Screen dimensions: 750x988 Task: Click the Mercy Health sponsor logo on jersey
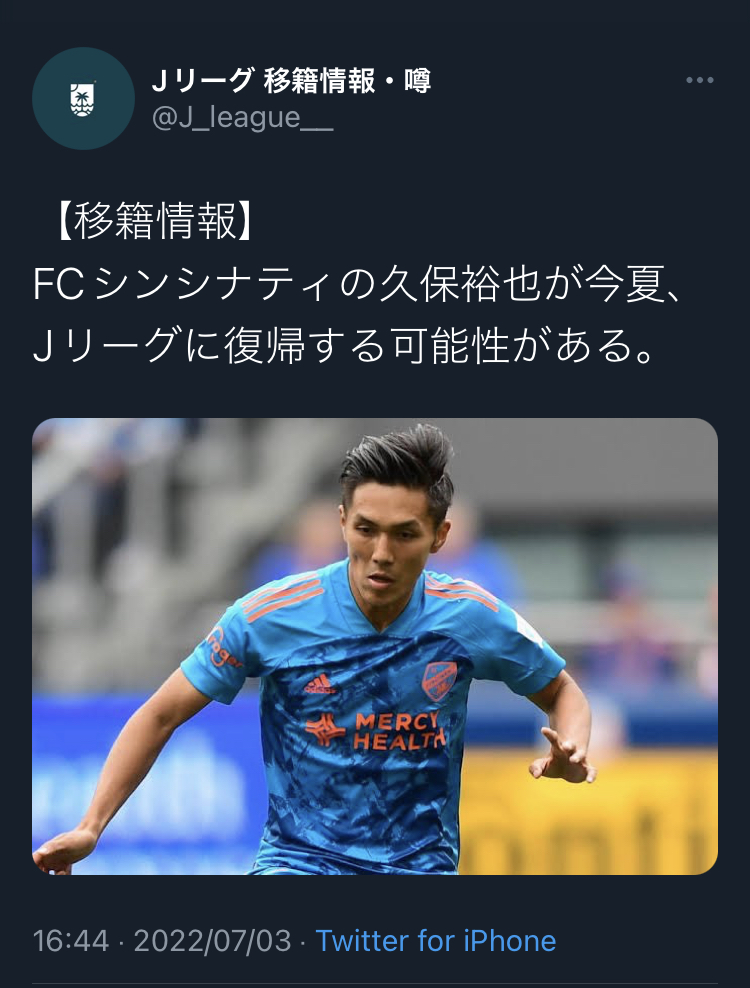tap(376, 731)
